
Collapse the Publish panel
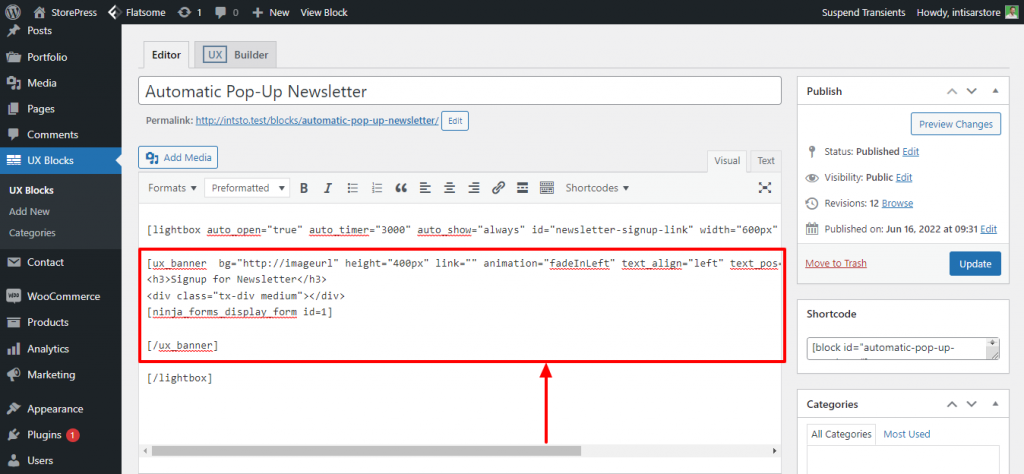[x=995, y=91]
